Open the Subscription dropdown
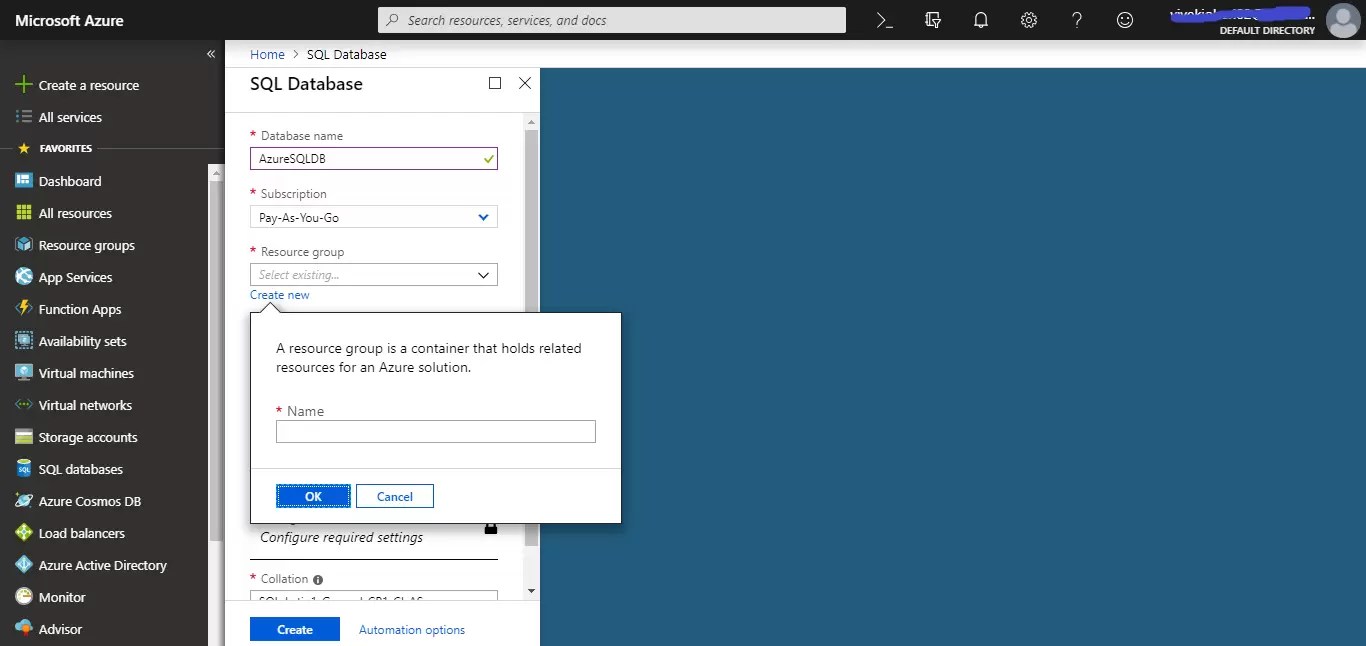The image size is (1366, 646). coord(373,217)
